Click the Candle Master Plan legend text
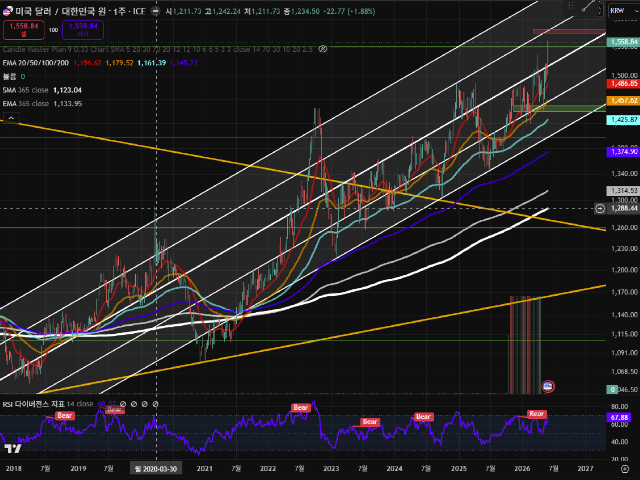Screen dimensions: 640x480 coord(157,49)
